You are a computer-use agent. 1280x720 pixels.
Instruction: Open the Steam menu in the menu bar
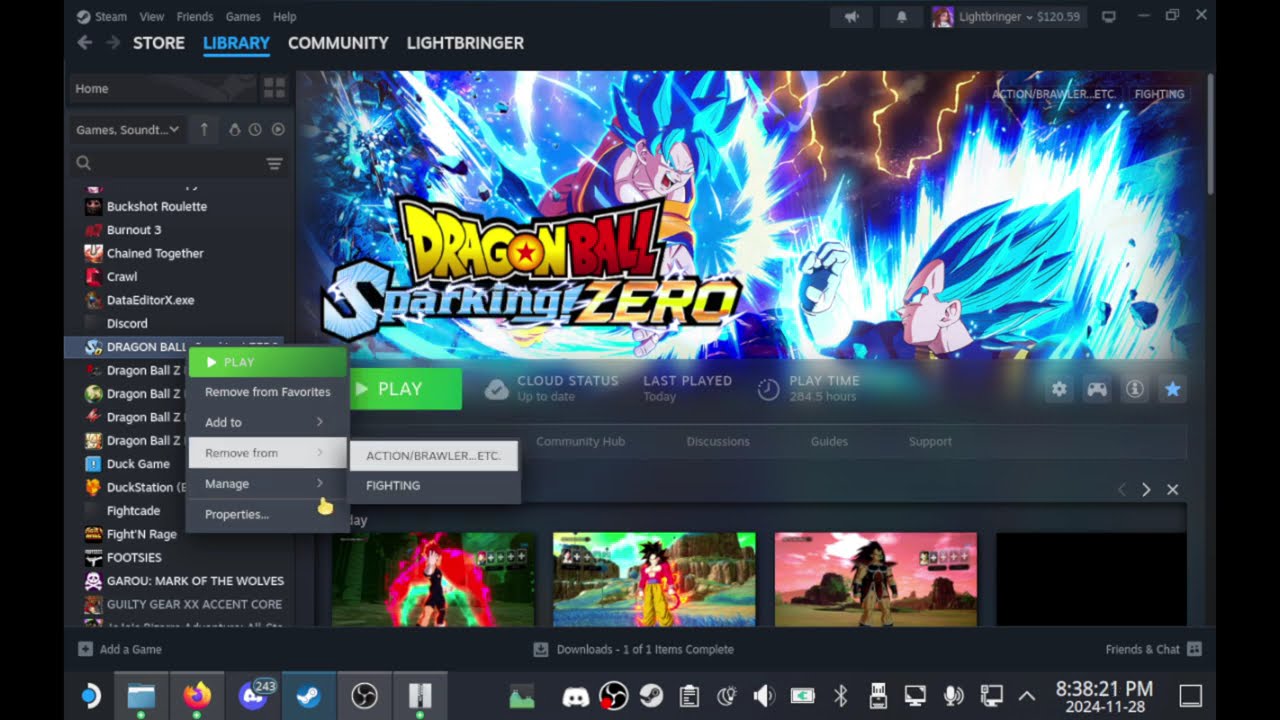point(101,17)
